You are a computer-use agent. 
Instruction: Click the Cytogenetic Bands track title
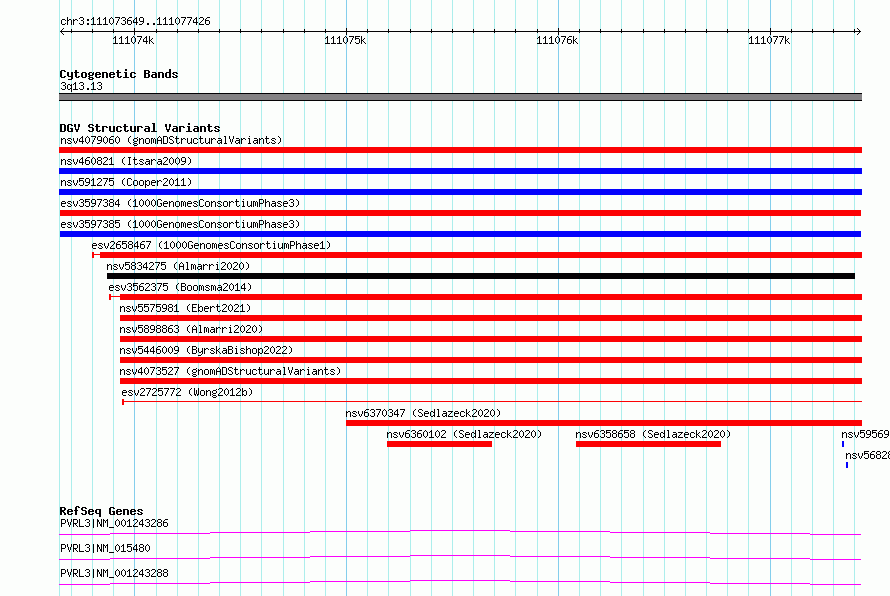(x=119, y=74)
